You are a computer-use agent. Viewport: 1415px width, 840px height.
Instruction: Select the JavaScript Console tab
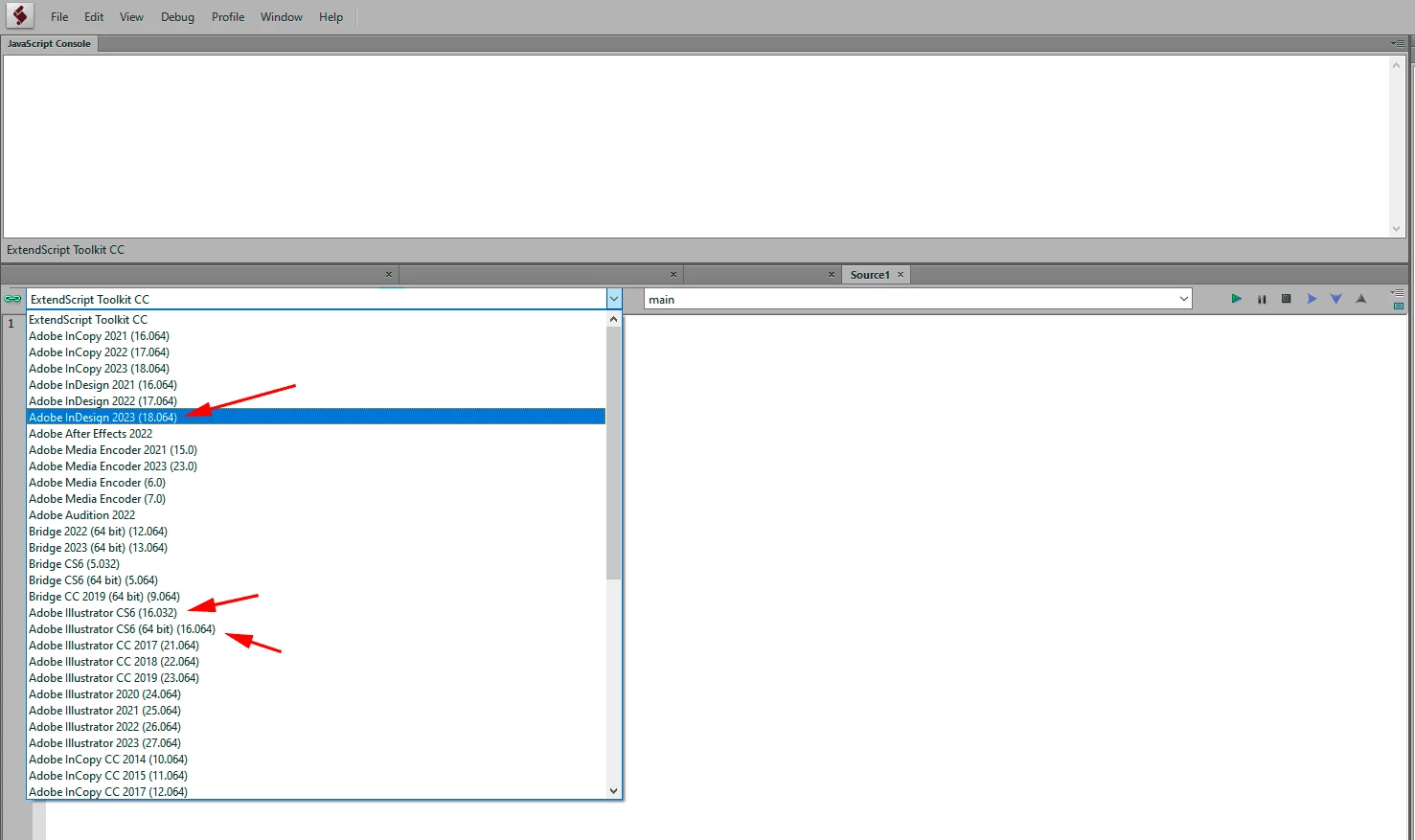pyautogui.click(x=49, y=43)
